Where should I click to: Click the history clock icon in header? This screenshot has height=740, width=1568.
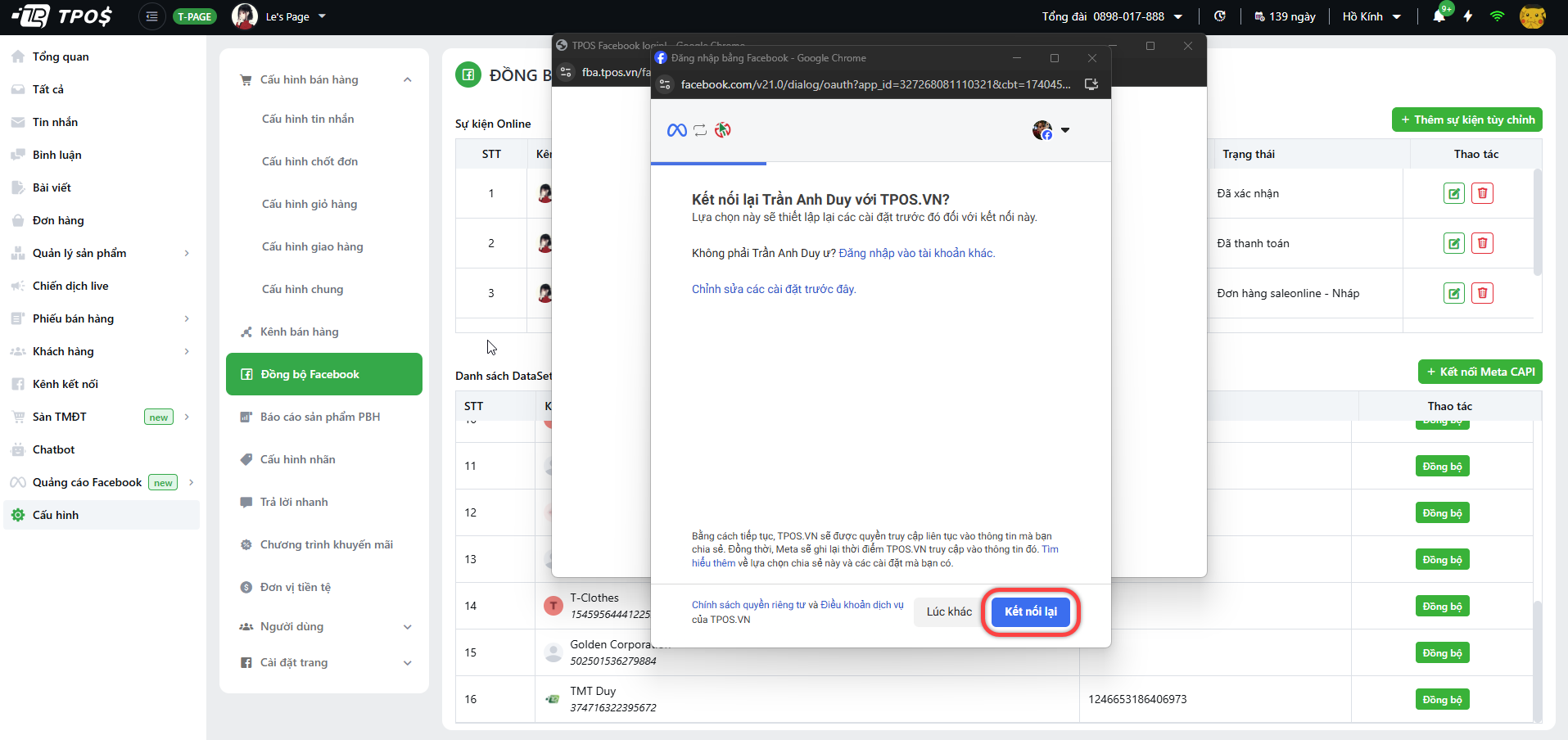point(1220,16)
